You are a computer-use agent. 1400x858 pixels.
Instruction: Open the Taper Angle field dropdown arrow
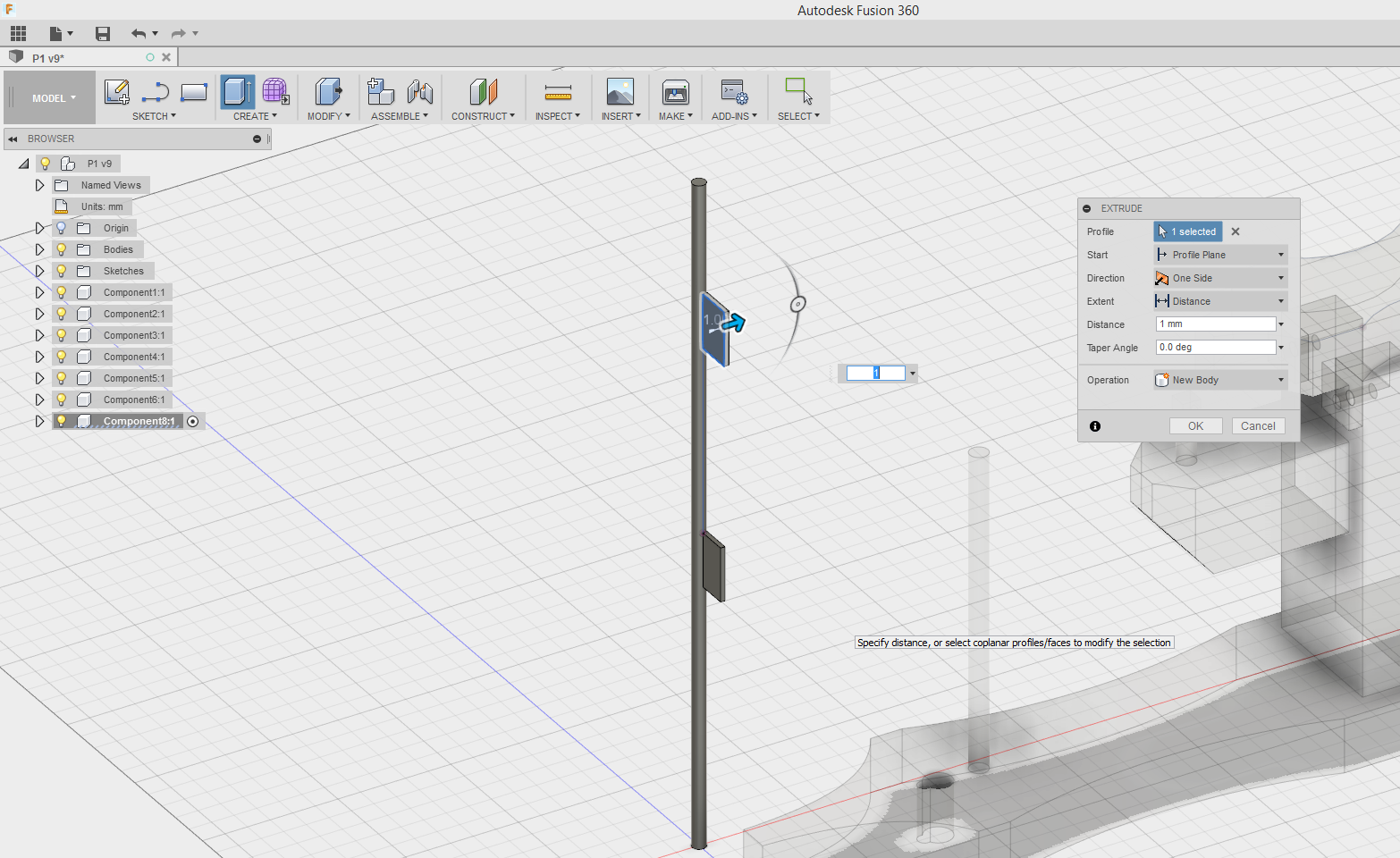tap(1281, 348)
